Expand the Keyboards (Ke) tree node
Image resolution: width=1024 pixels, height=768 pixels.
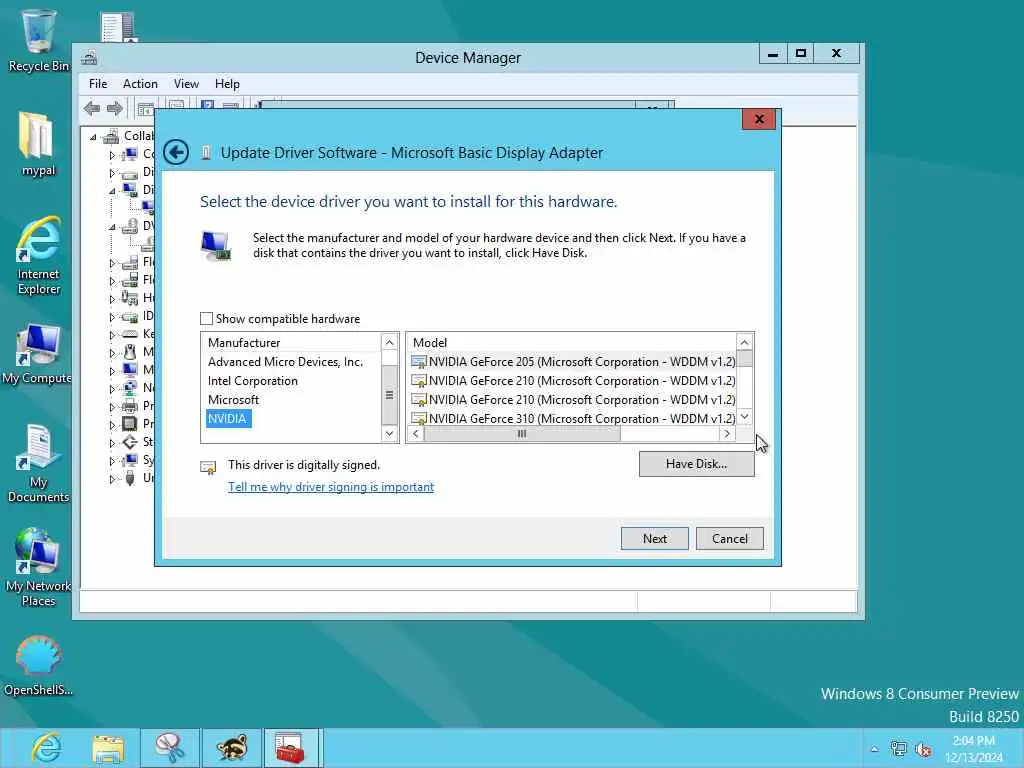pyautogui.click(x=112, y=334)
